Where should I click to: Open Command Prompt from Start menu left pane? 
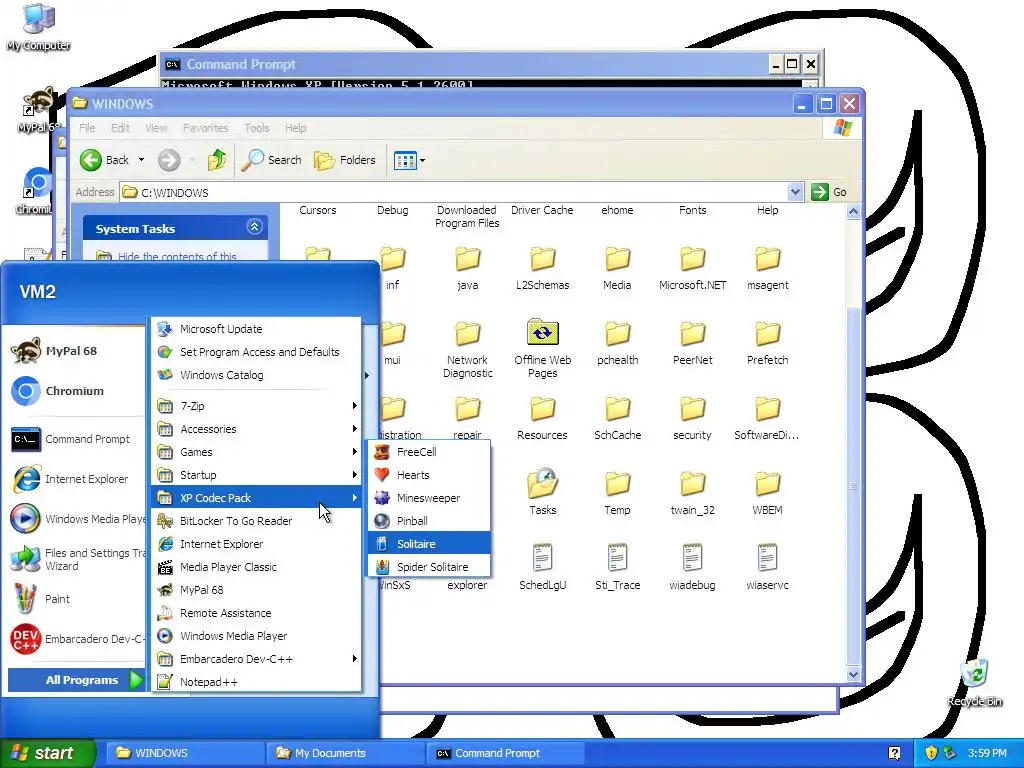[75, 440]
